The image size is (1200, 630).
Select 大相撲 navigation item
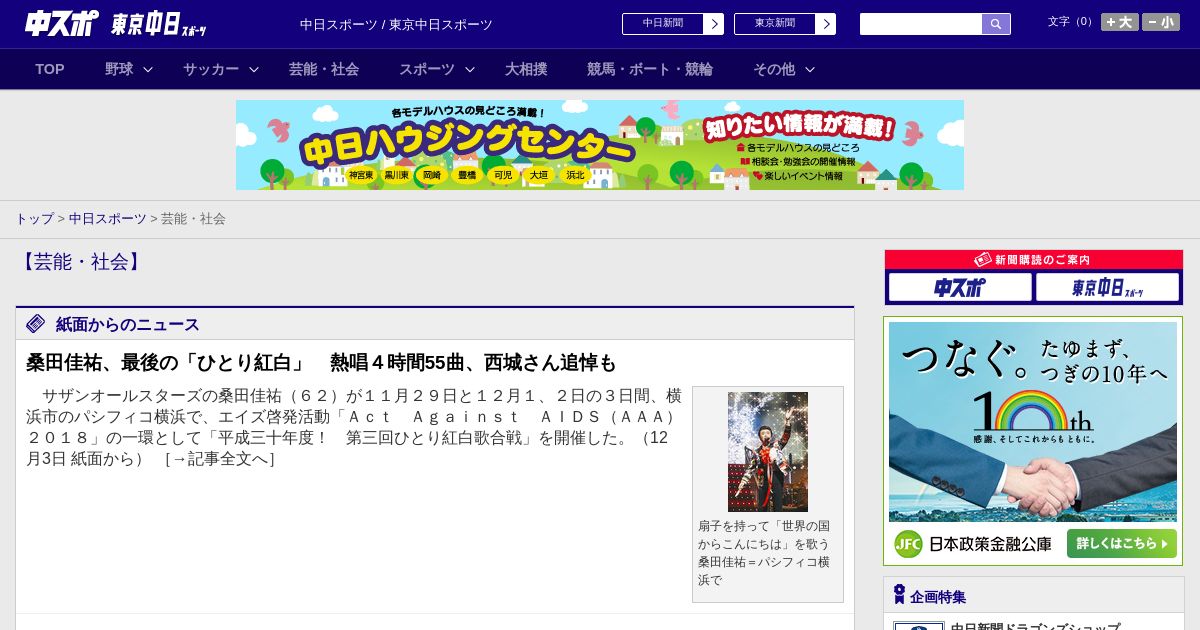(526, 69)
